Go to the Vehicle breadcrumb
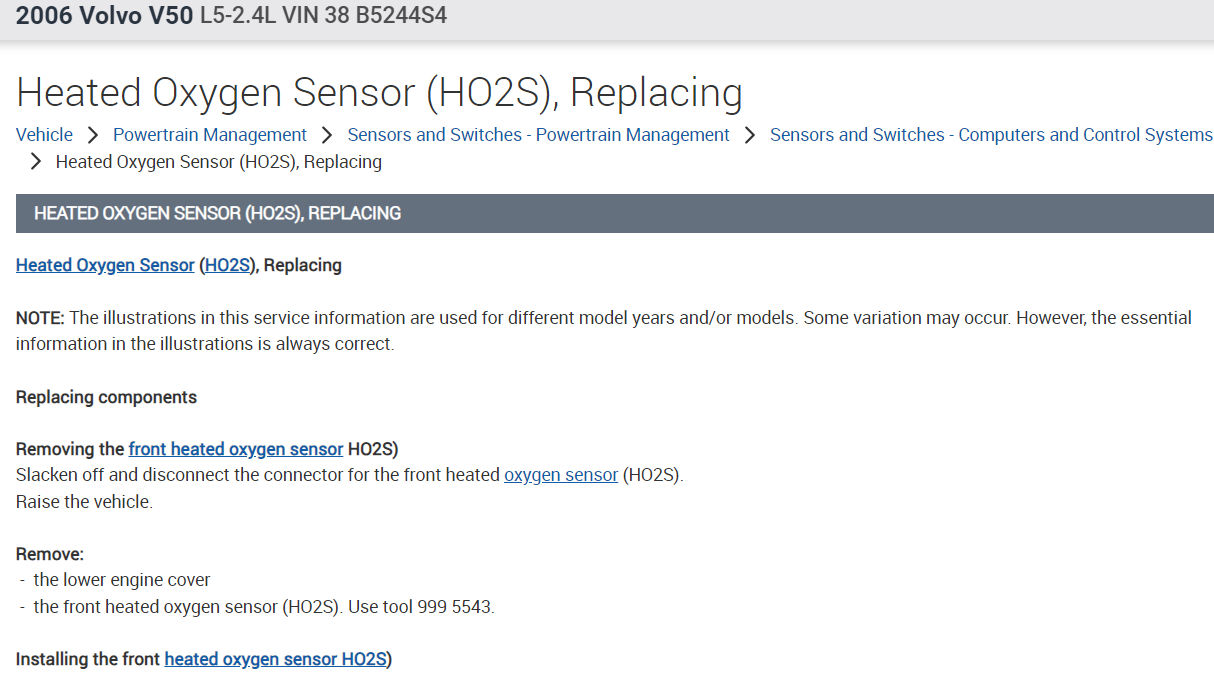Image resolution: width=1214 pixels, height=686 pixels. click(x=44, y=135)
